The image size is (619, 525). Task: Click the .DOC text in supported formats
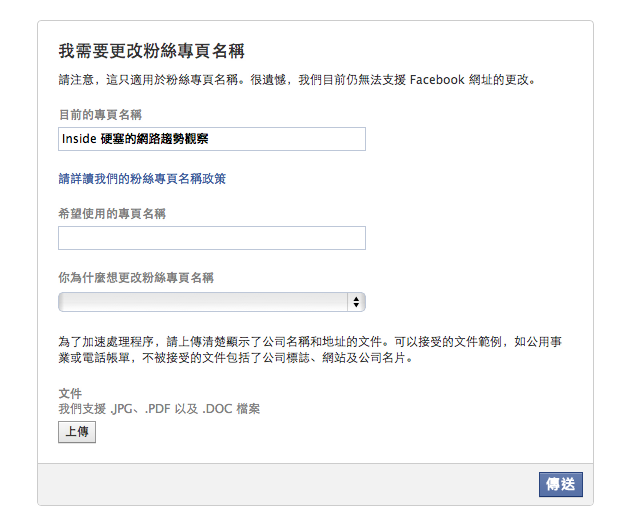click(217, 409)
